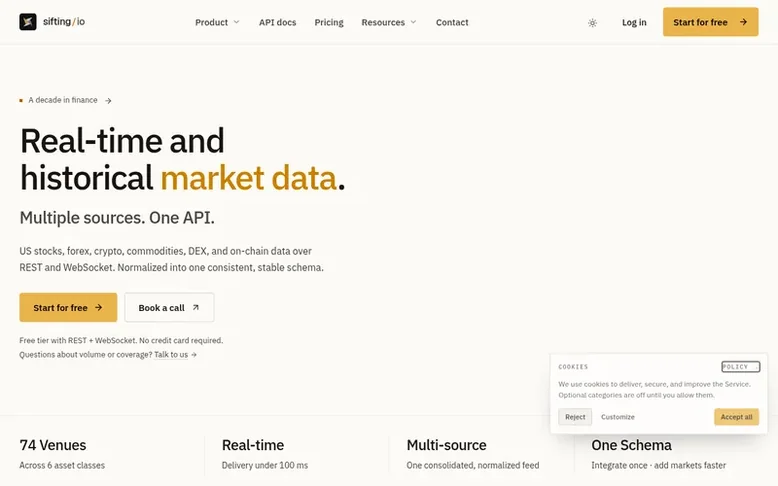Click 'Delivery under 100 ms' text
The height and width of the screenshot is (486, 778).
264,466
